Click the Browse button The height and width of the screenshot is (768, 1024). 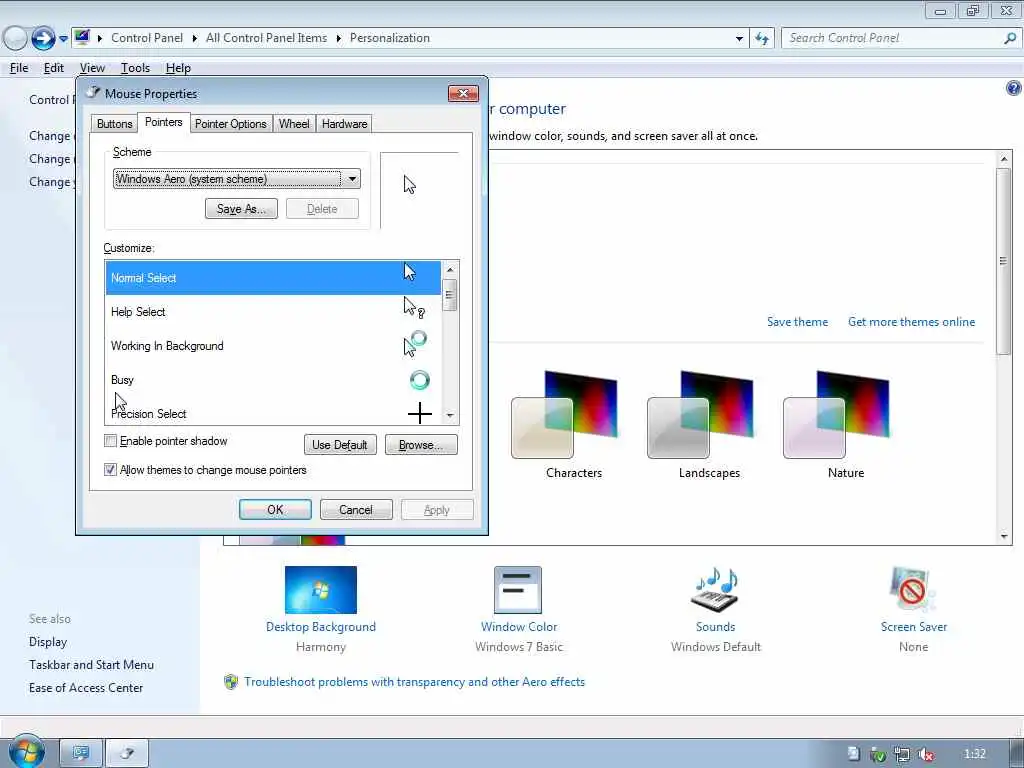coord(421,445)
